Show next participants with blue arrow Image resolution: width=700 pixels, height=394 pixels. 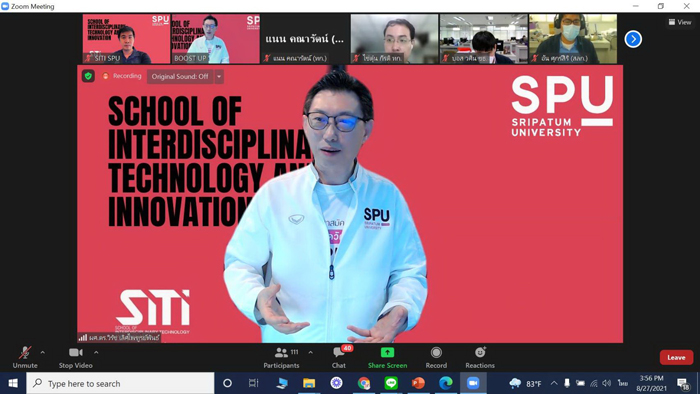point(633,39)
